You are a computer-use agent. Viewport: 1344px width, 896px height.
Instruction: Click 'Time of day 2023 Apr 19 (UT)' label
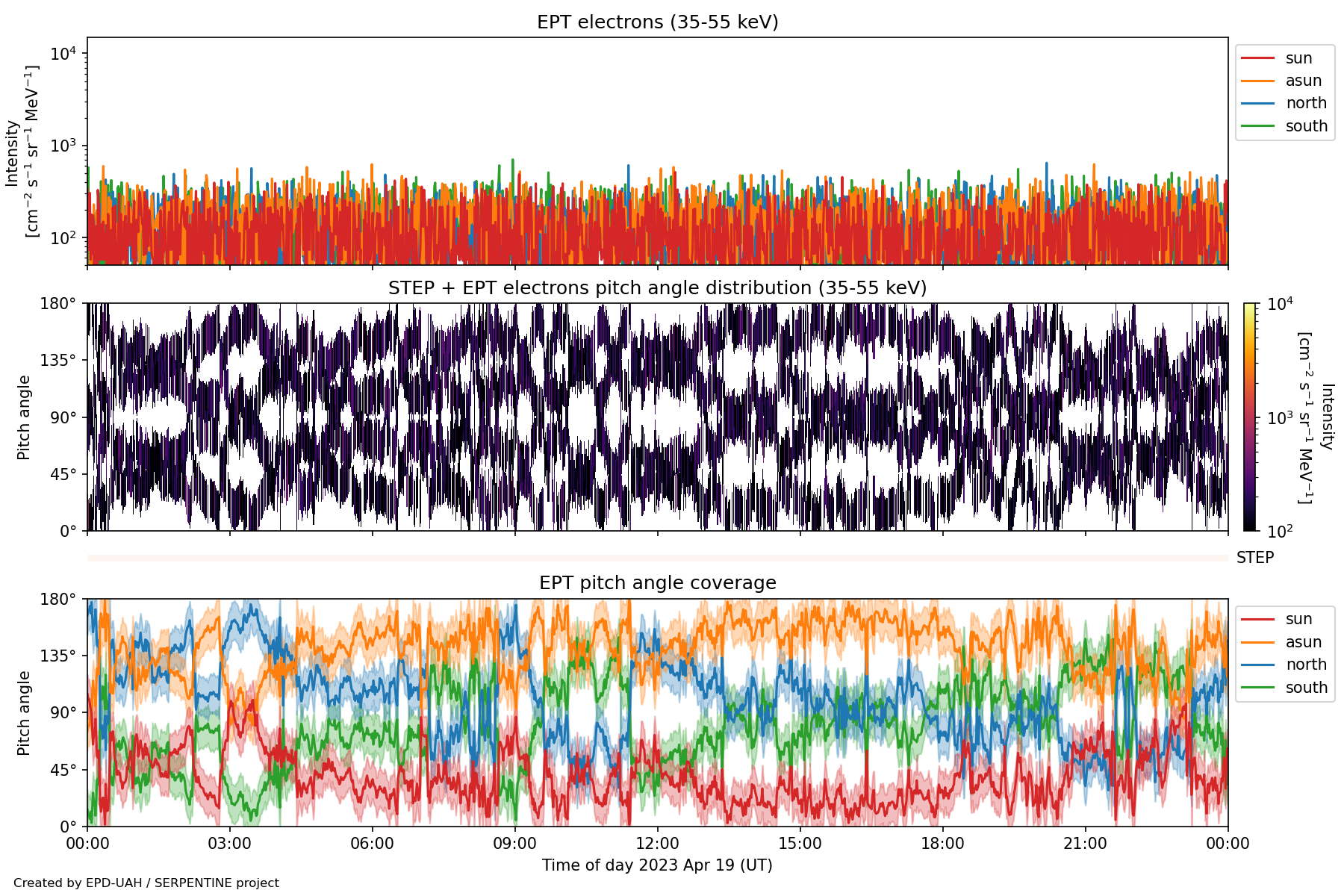(658, 865)
